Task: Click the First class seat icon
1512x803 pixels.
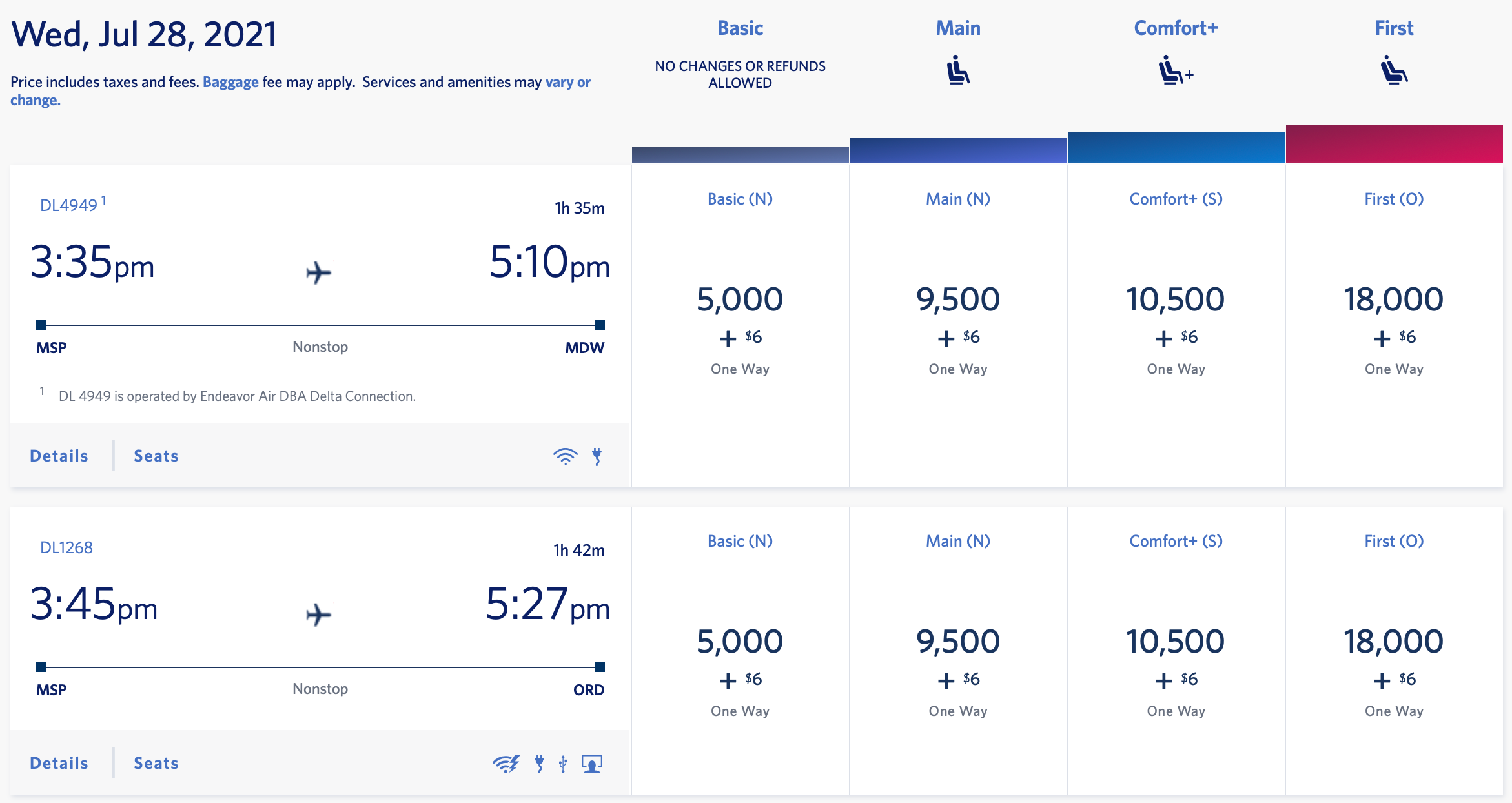Action: pyautogui.click(x=1394, y=70)
